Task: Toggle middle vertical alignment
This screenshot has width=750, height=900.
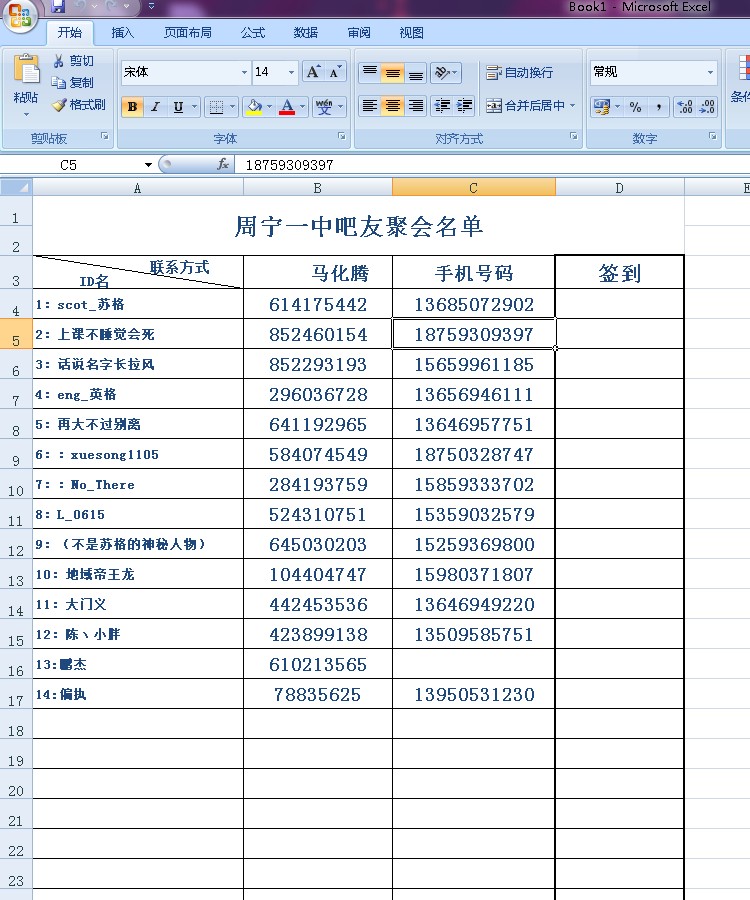Action: point(393,72)
